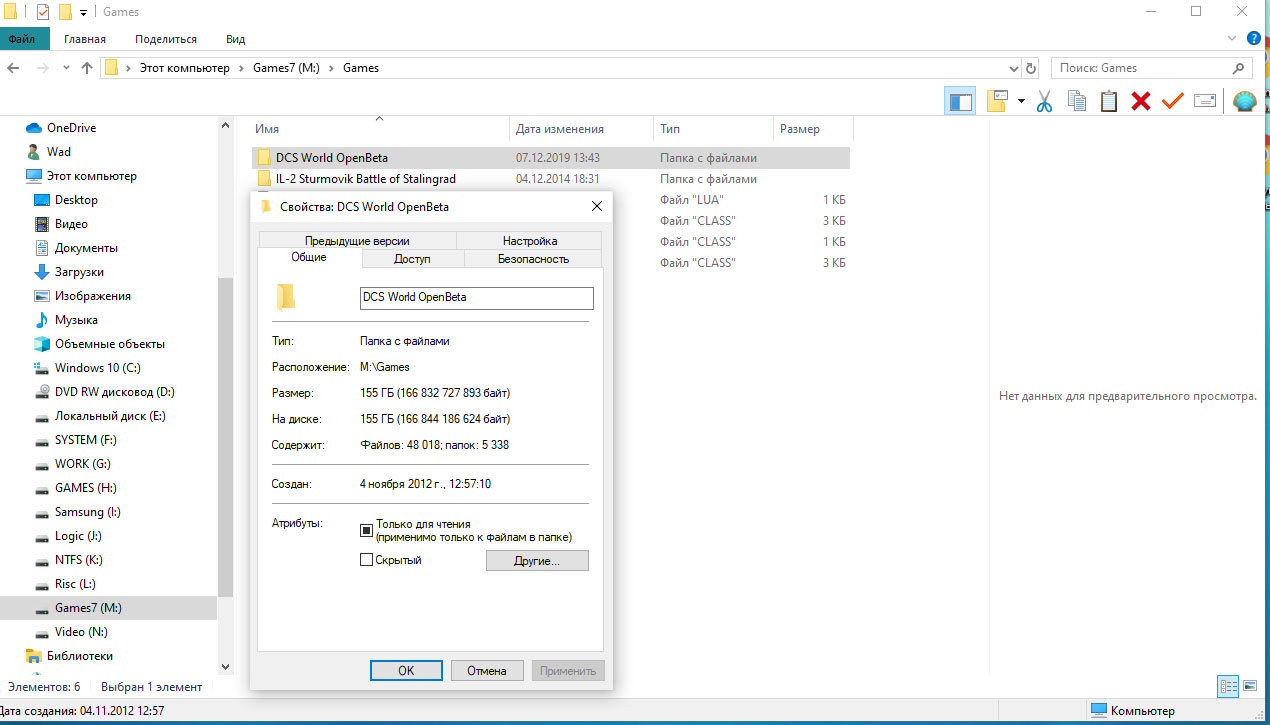Click the red X Delete icon
The width and height of the screenshot is (1270, 725).
coord(1141,101)
